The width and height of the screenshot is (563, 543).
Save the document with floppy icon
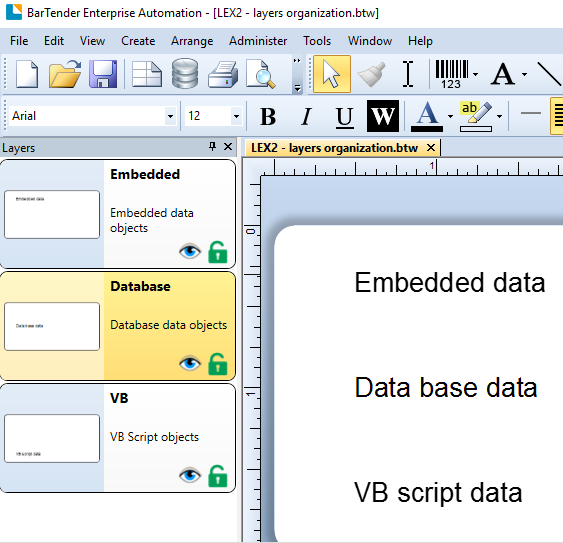pos(103,74)
